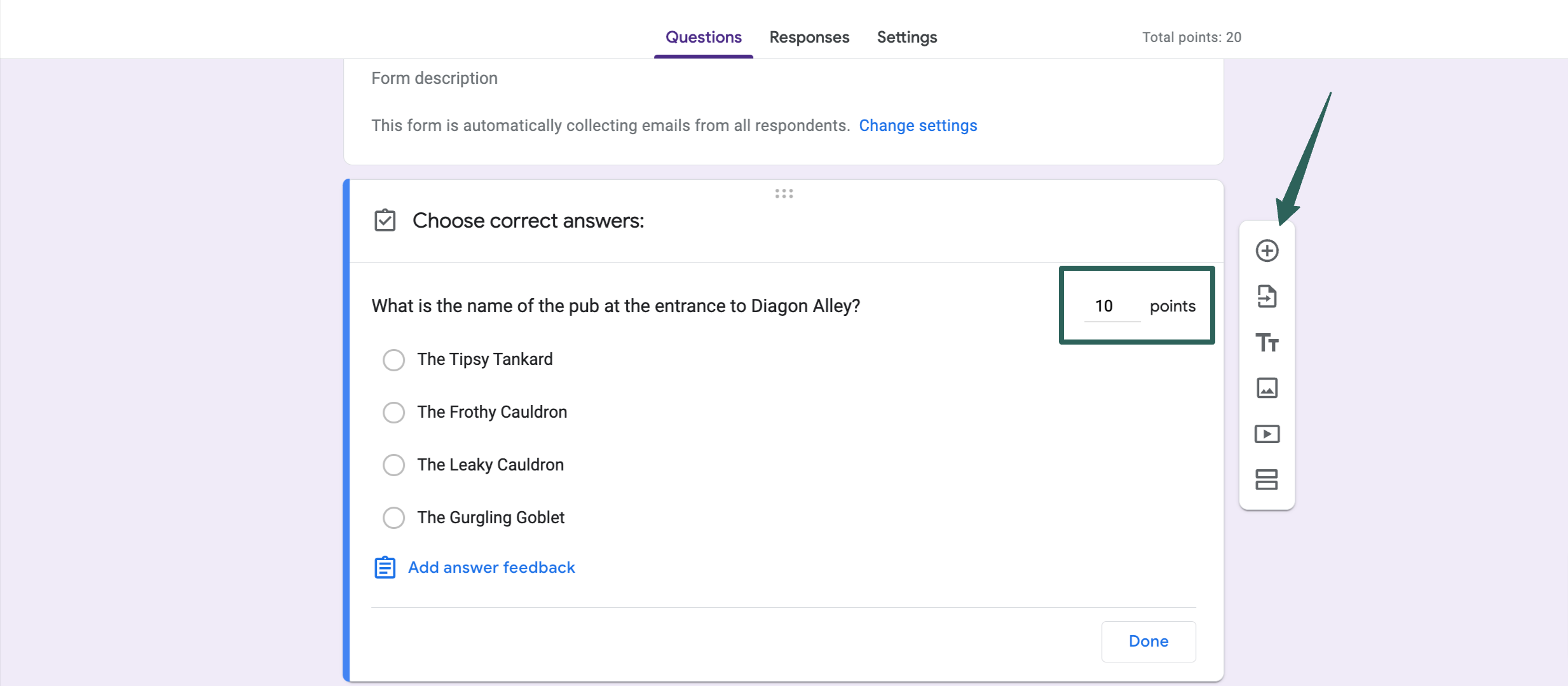
Task: Open the Responses tab
Action: click(809, 37)
